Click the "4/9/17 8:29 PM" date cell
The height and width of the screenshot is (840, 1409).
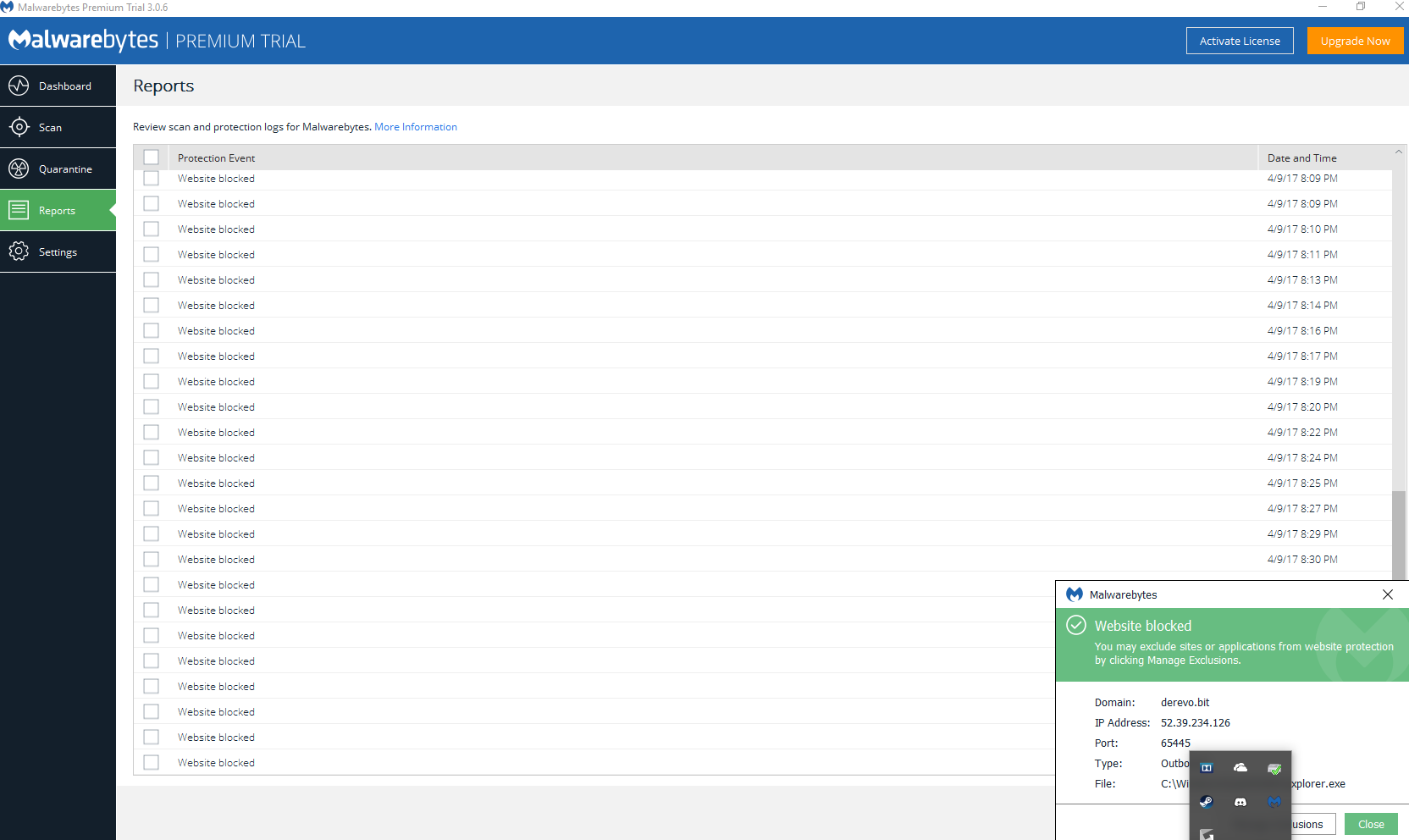[x=1302, y=533]
